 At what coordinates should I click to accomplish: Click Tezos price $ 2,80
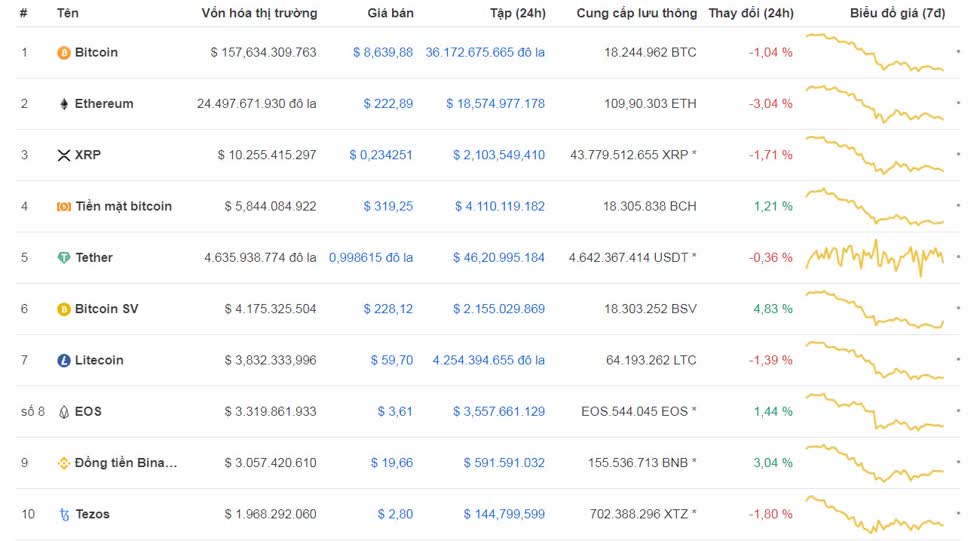(x=395, y=514)
